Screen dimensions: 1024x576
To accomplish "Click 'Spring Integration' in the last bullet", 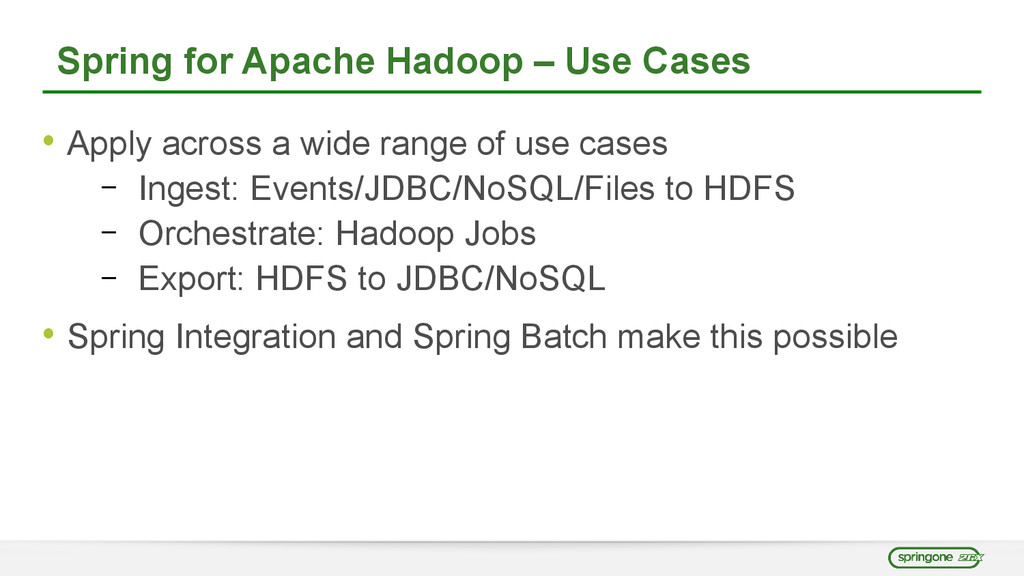I will (202, 337).
